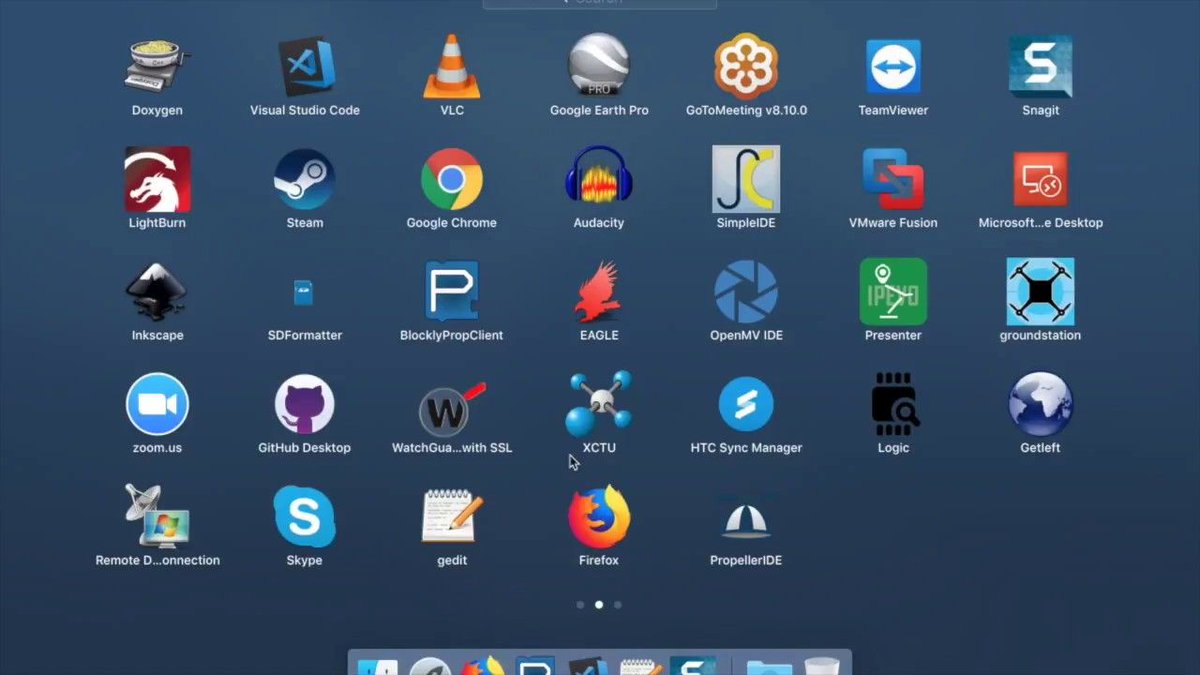Open OpenMV IDE

746,292
